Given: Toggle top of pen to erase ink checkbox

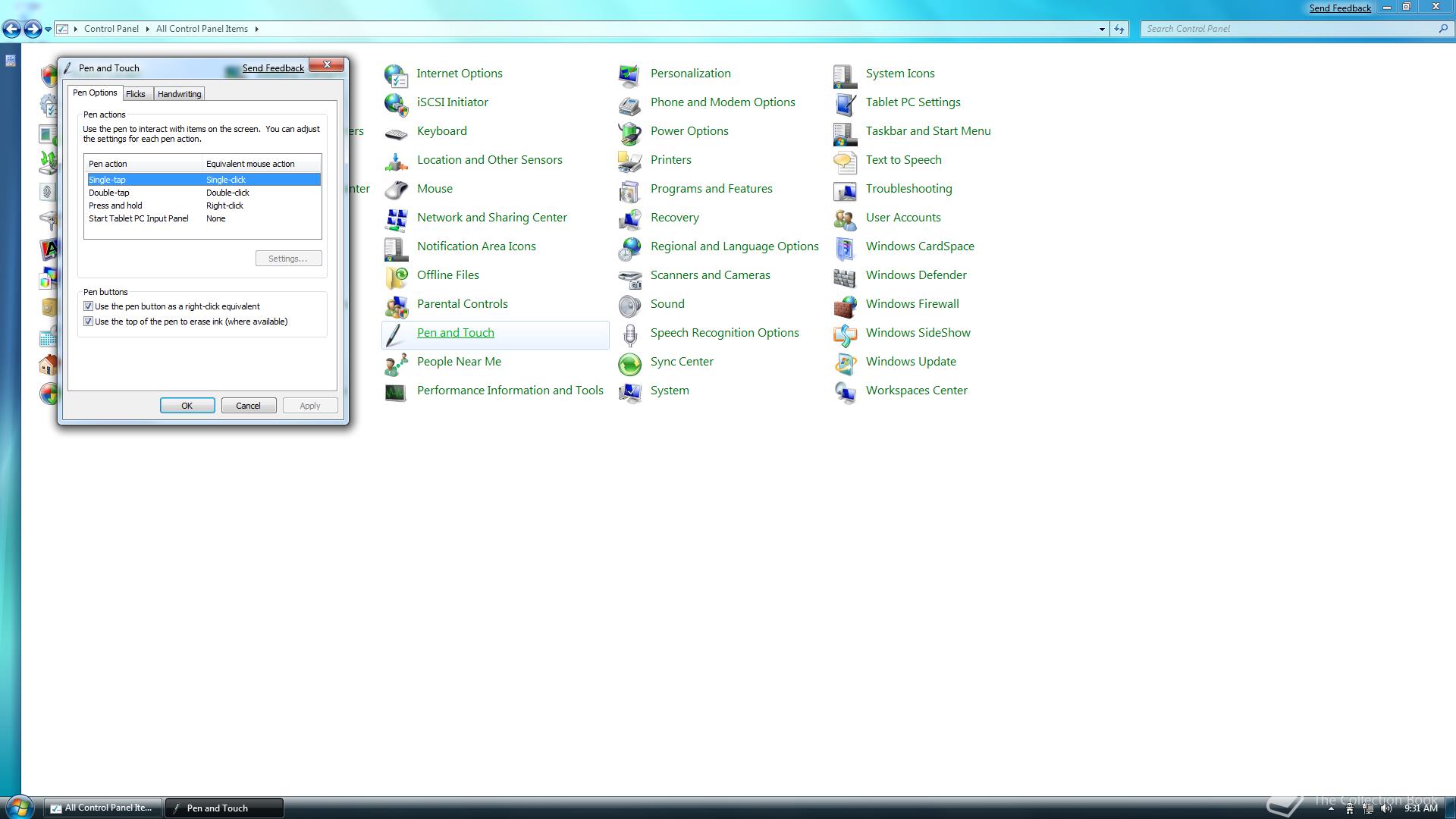Looking at the screenshot, I should [x=88, y=322].
